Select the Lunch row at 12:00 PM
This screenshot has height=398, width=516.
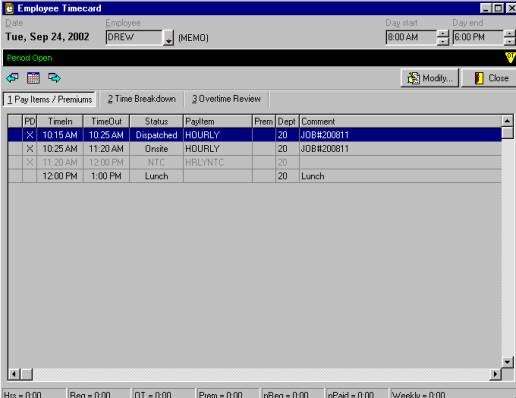click(x=255, y=176)
